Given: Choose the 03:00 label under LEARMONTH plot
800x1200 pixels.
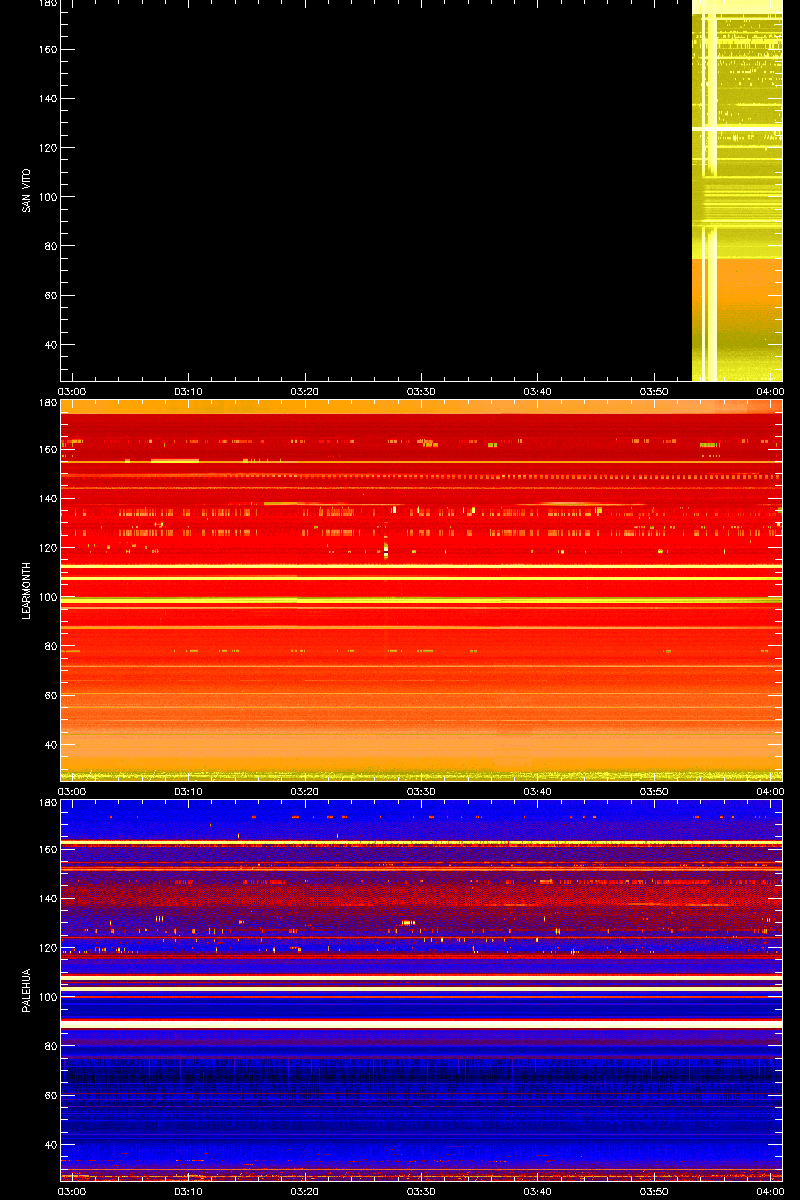Looking at the screenshot, I should pos(72,791).
